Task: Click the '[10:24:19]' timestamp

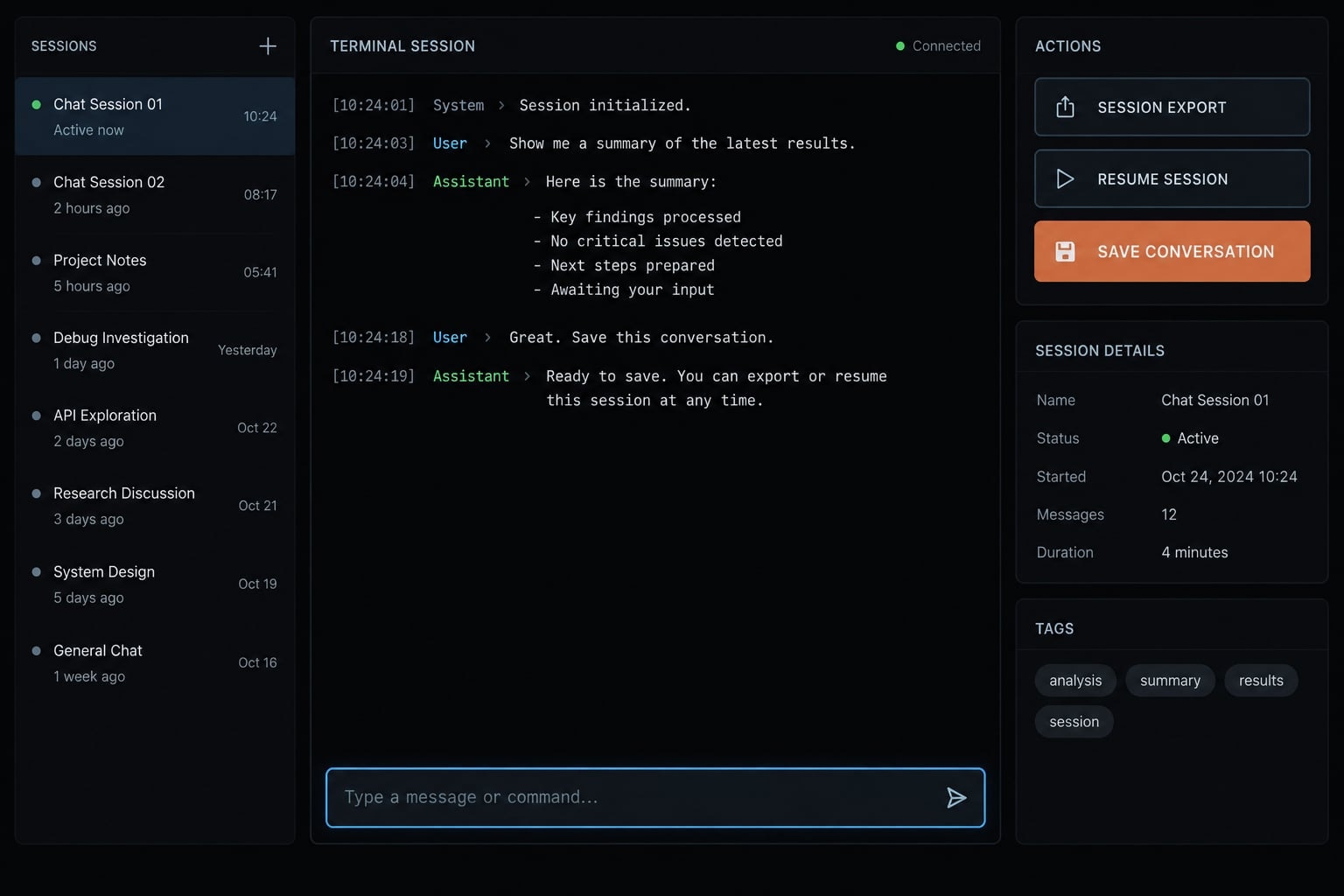Action: point(374,375)
